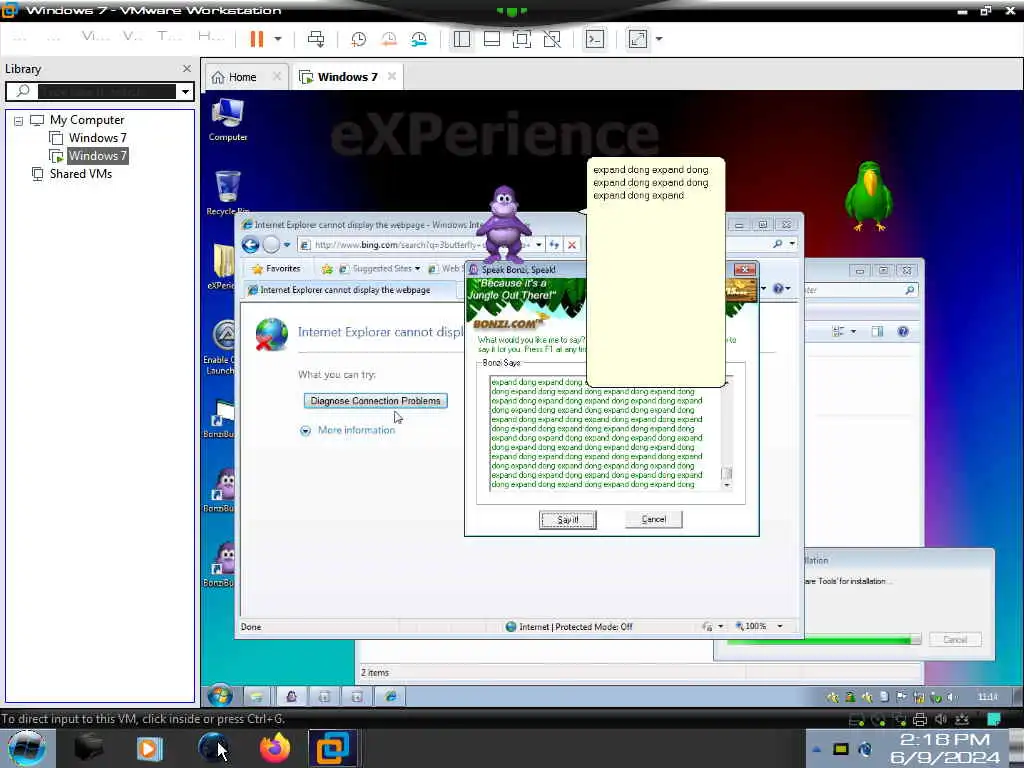
Task: Click the Internet Explorer guest taskbar button
Action: coord(390,697)
